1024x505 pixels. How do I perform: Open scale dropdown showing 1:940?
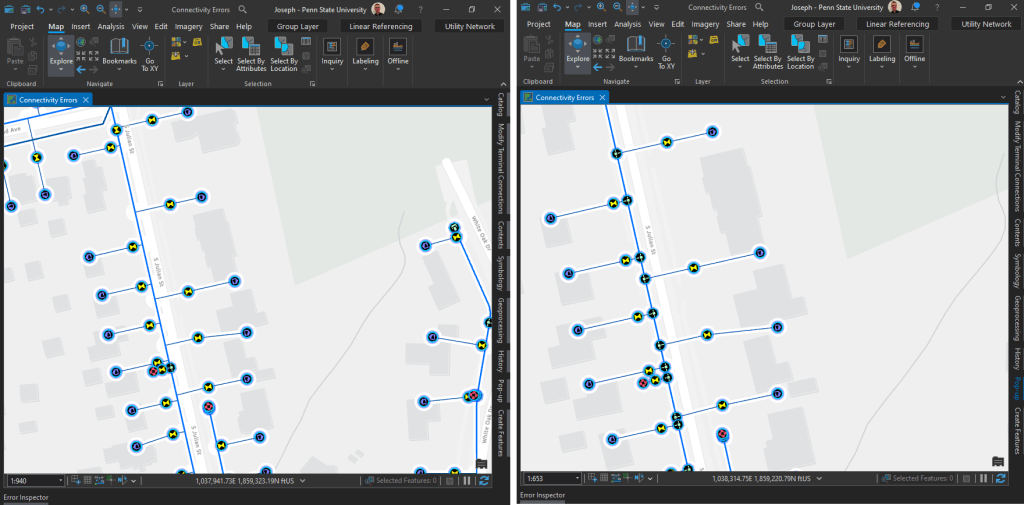click(x=62, y=480)
